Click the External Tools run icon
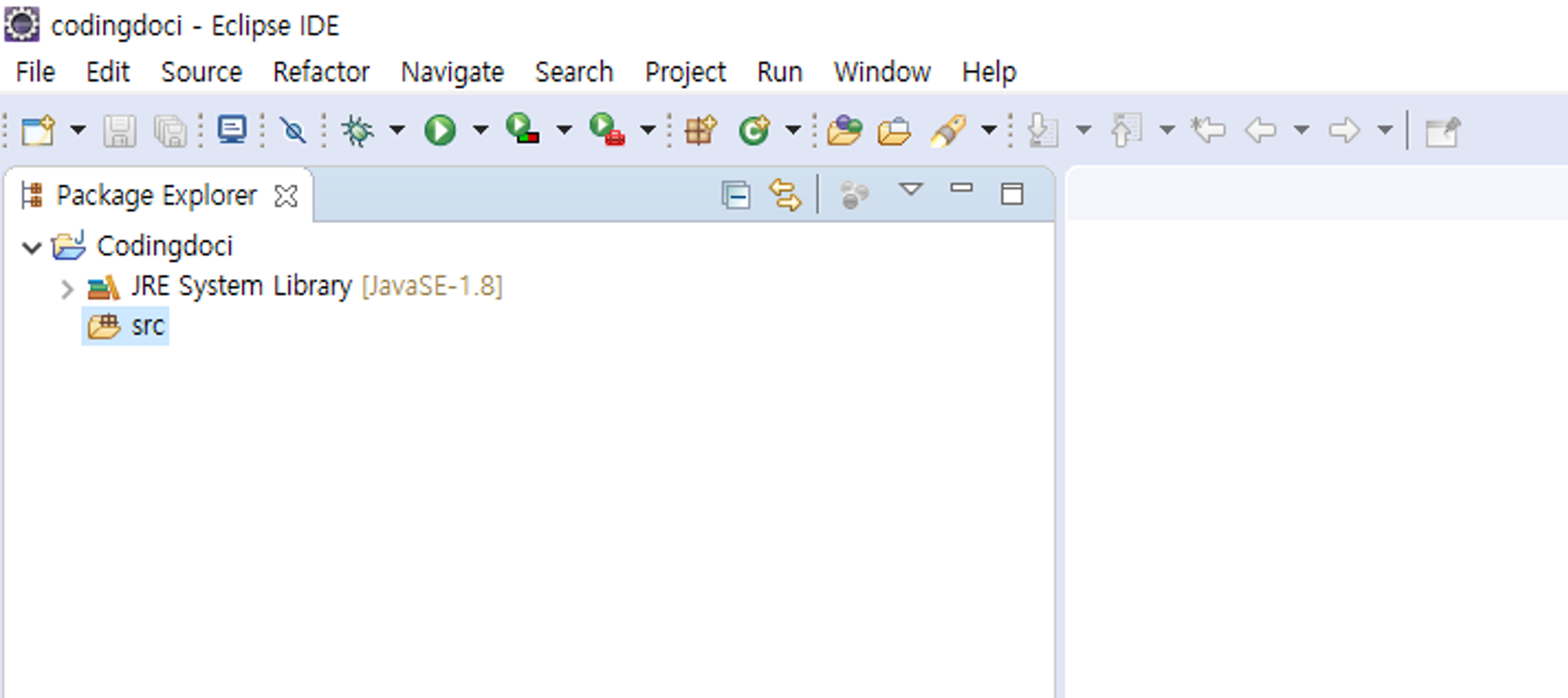The image size is (1568, 698). pos(607,130)
